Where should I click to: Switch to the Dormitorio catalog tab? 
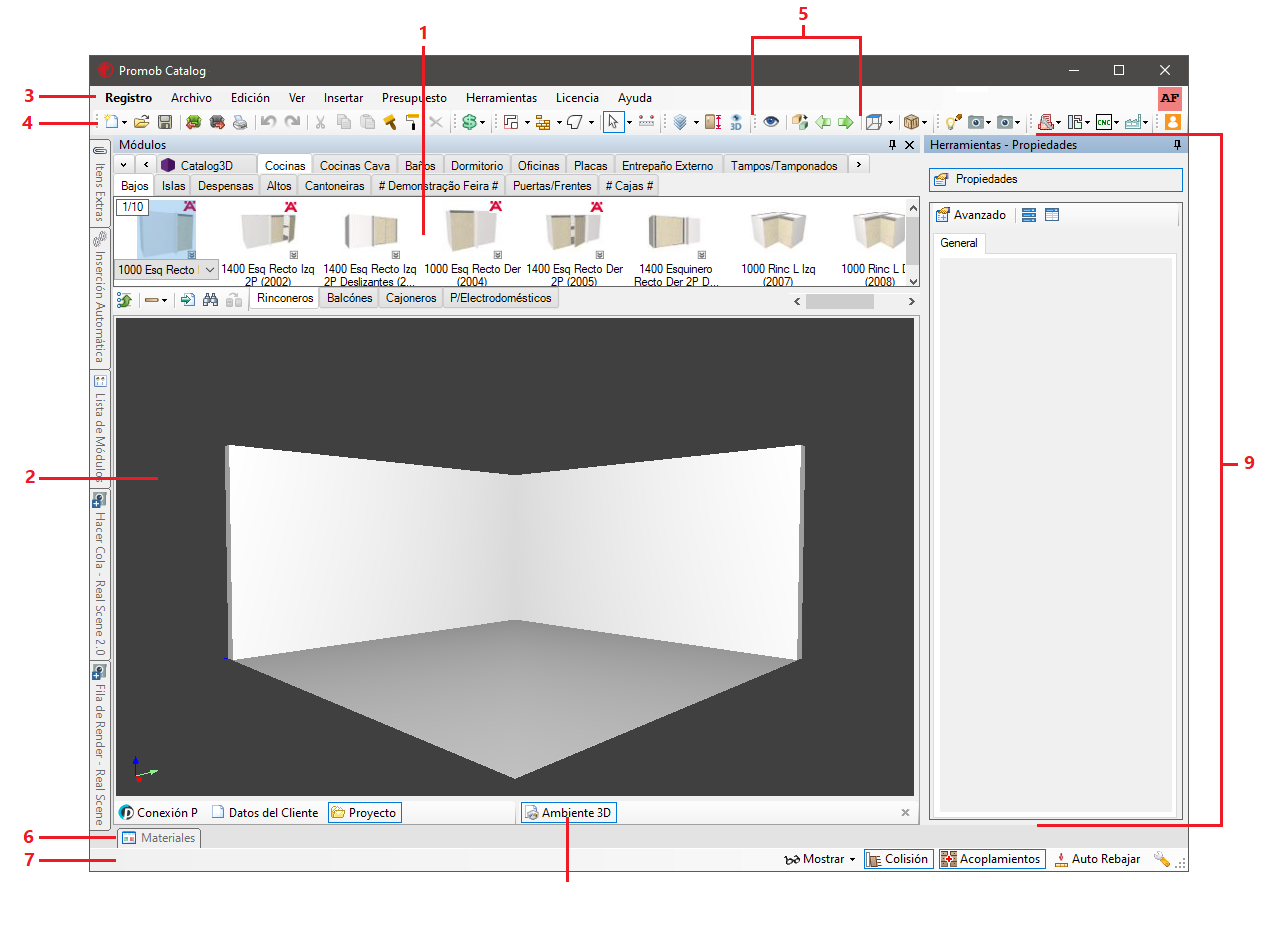coord(477,165)
